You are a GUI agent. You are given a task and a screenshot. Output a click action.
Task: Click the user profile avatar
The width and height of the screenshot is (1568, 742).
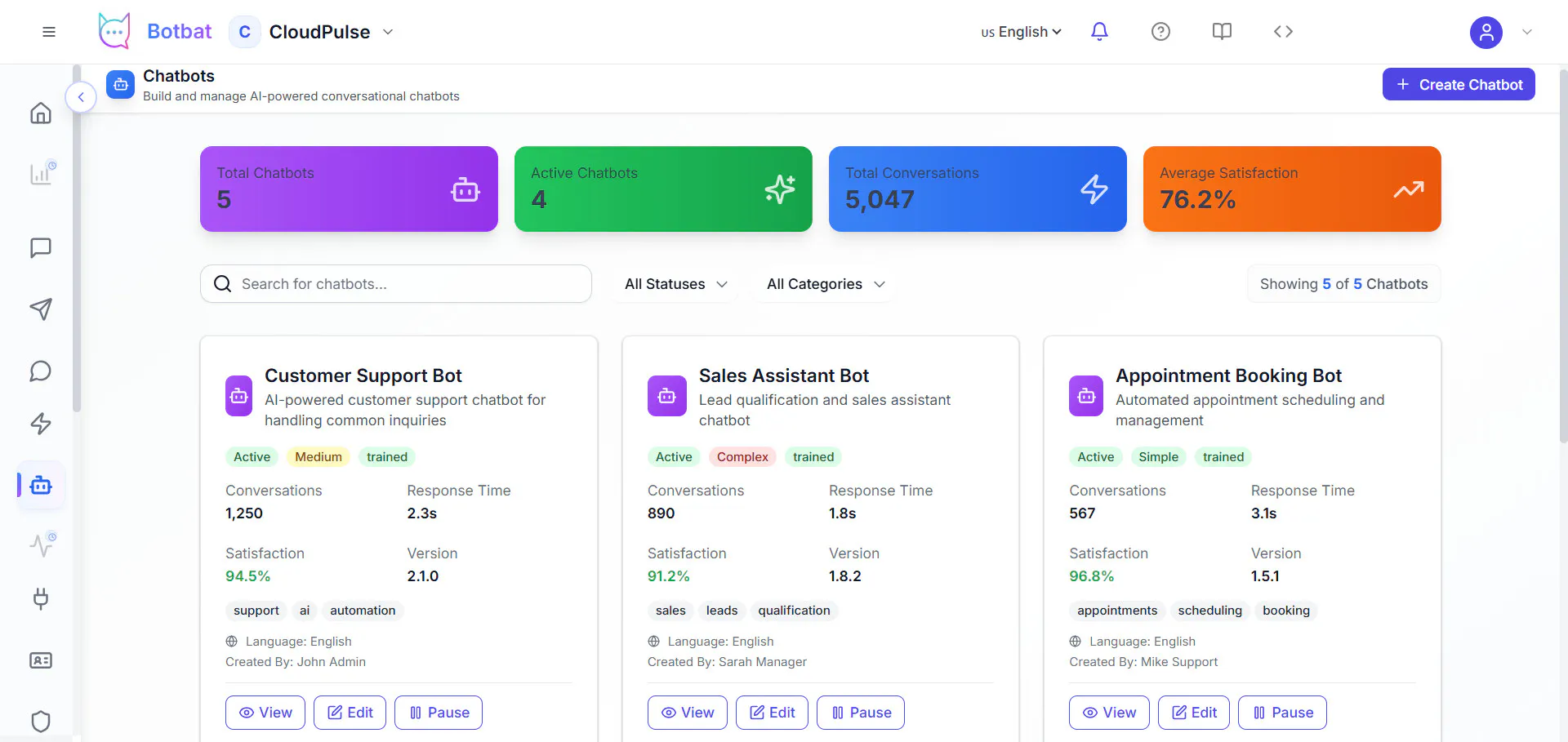point(1486,32)
